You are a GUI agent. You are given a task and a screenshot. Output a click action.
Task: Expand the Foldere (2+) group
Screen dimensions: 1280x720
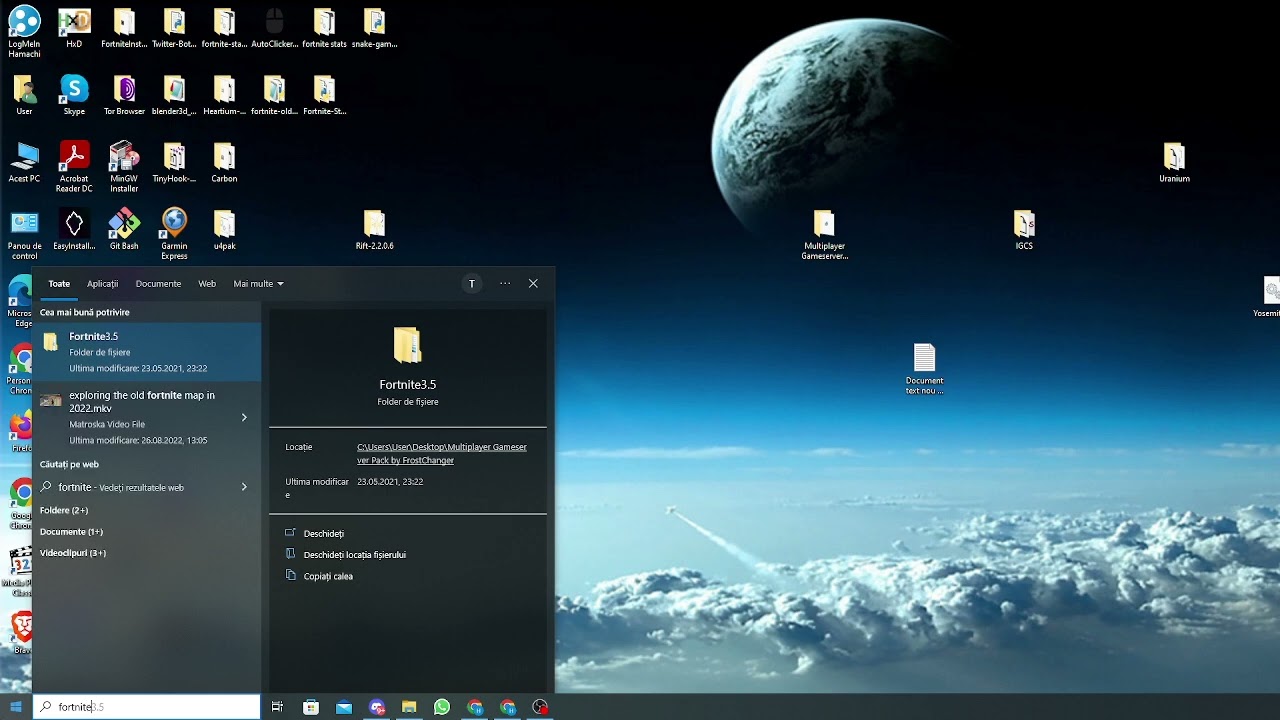(64, 510)
